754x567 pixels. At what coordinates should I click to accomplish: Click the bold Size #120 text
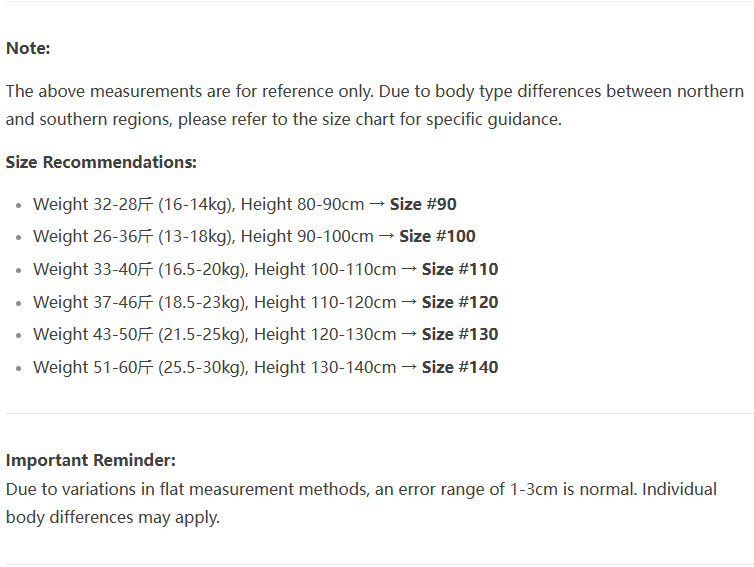tap(460, 302)
